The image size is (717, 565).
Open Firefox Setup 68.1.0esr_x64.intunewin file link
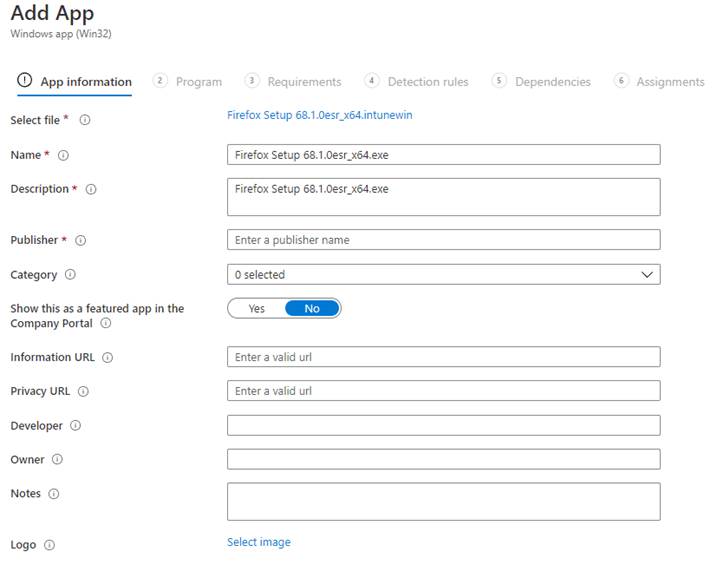tap(320, 115)
